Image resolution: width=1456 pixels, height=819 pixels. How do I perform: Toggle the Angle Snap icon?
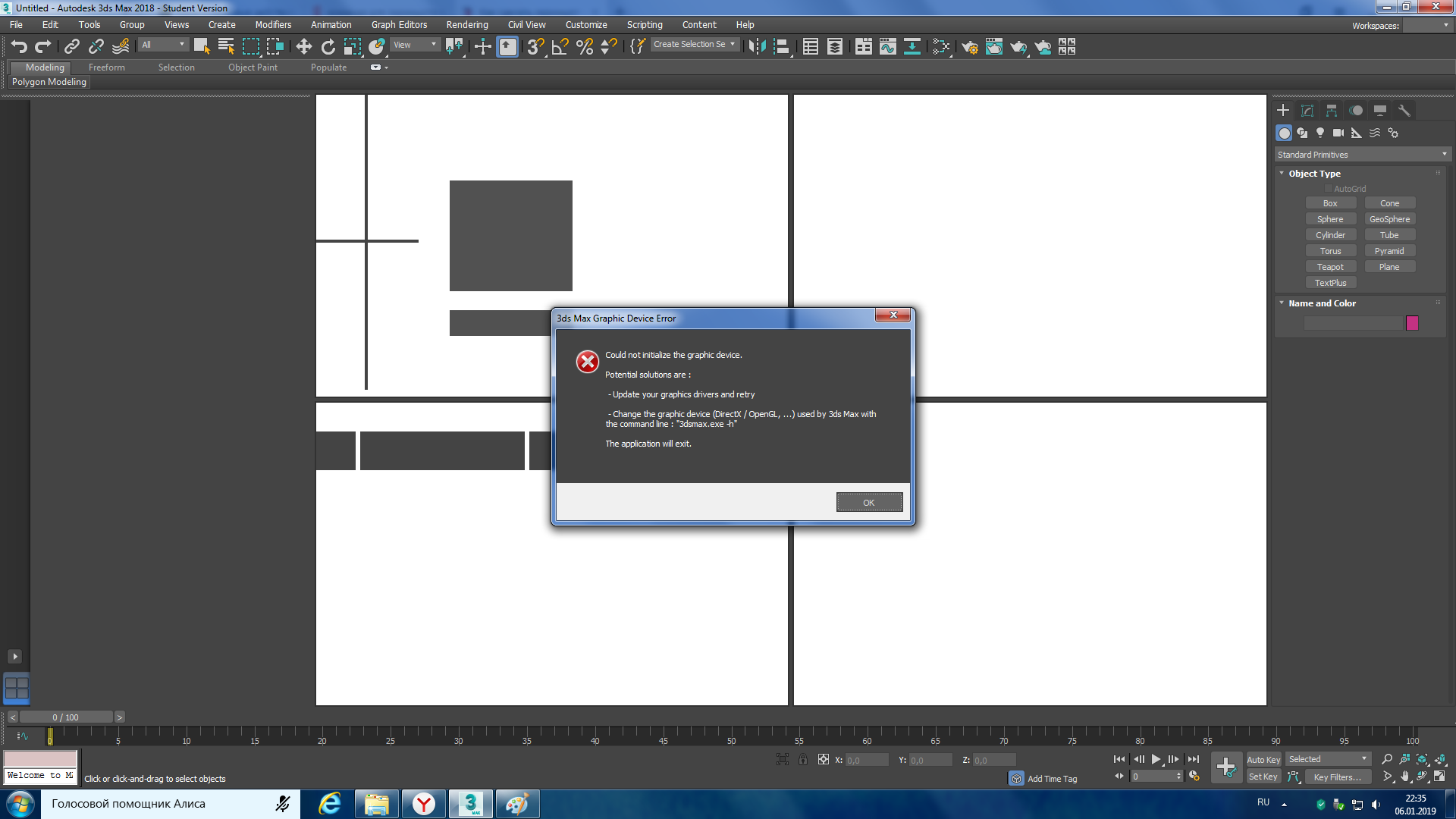560,47
